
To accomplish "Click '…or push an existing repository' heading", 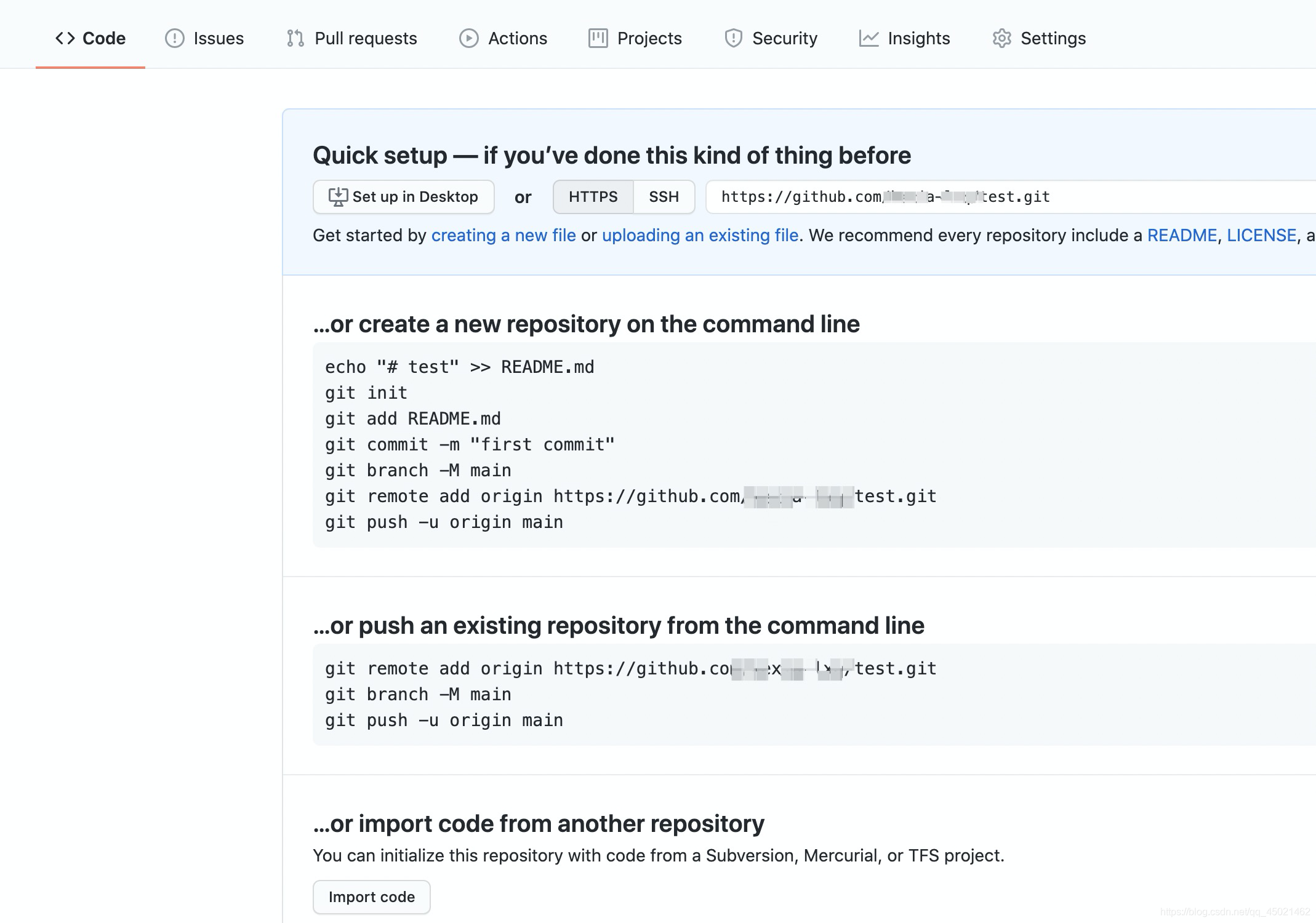I will point(619,626).
